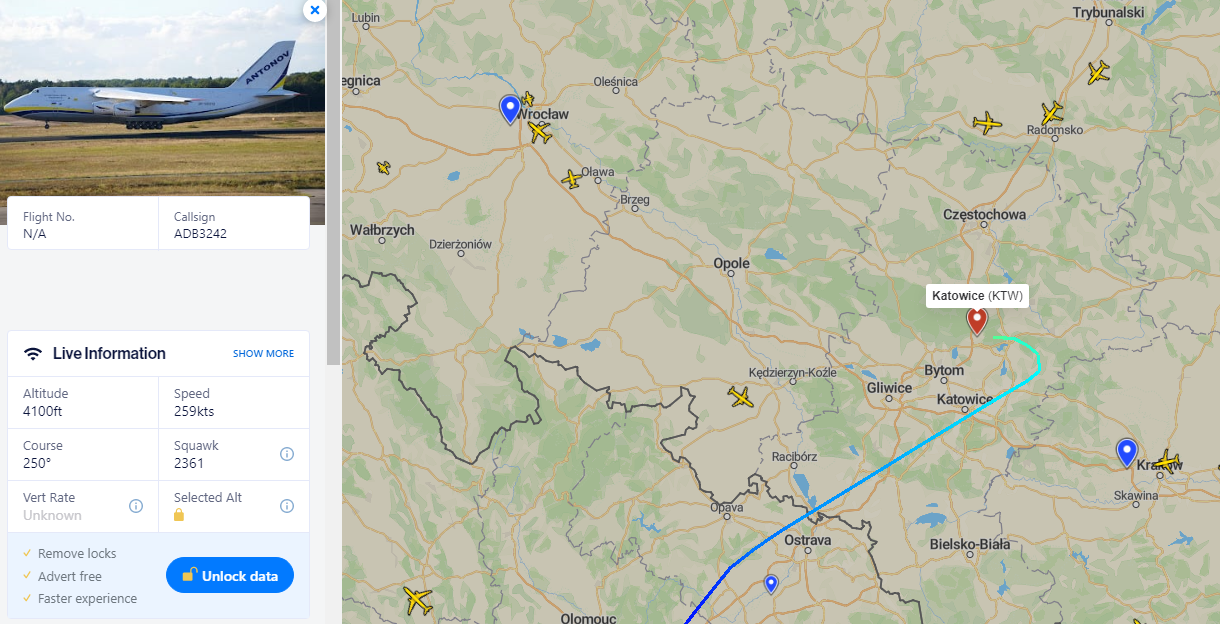Select the blue airport pin near Wrocław
Screen dimensions: 1220x624
(x=510, y=109)
